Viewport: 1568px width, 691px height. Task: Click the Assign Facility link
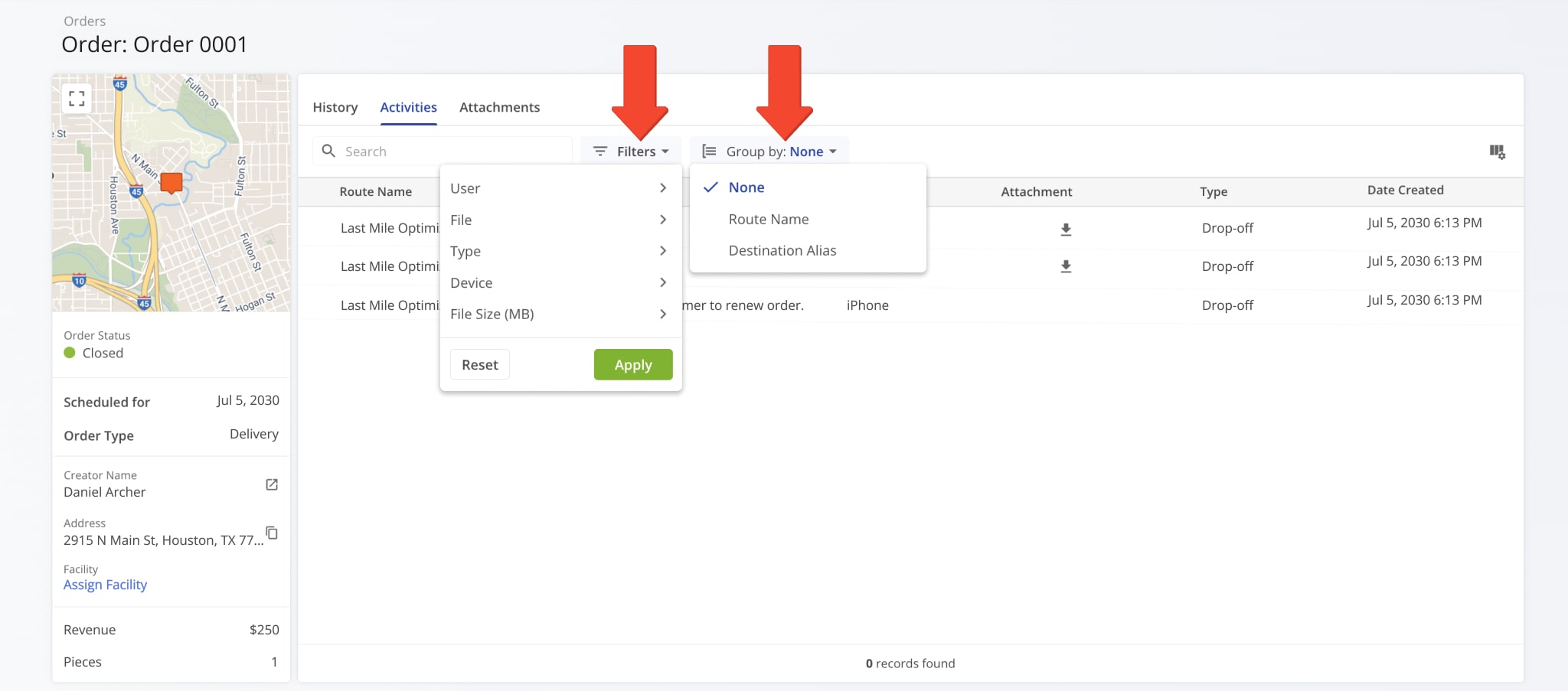(x=105, y=585)
